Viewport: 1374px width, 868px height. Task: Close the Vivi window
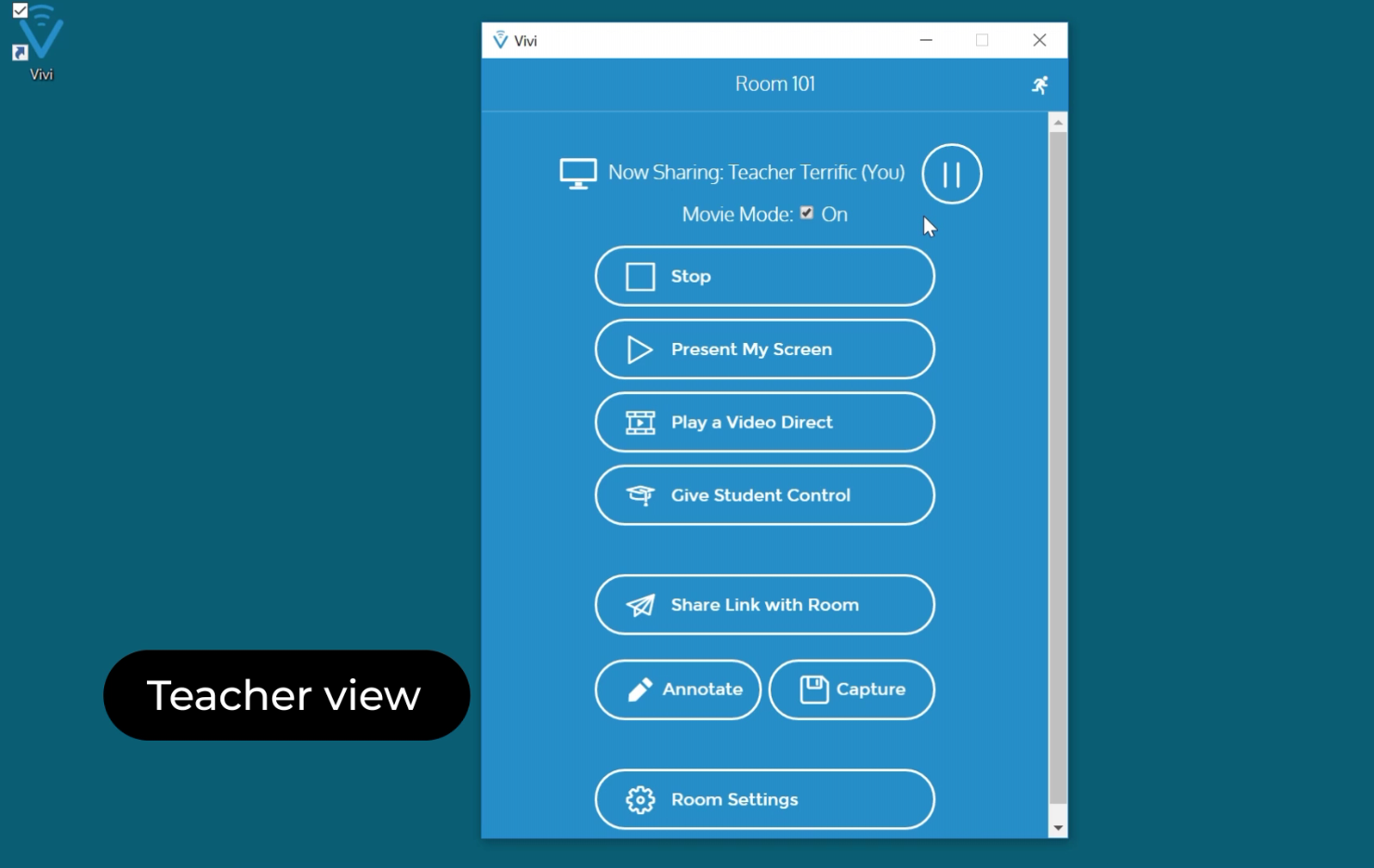click(1039, 40)
